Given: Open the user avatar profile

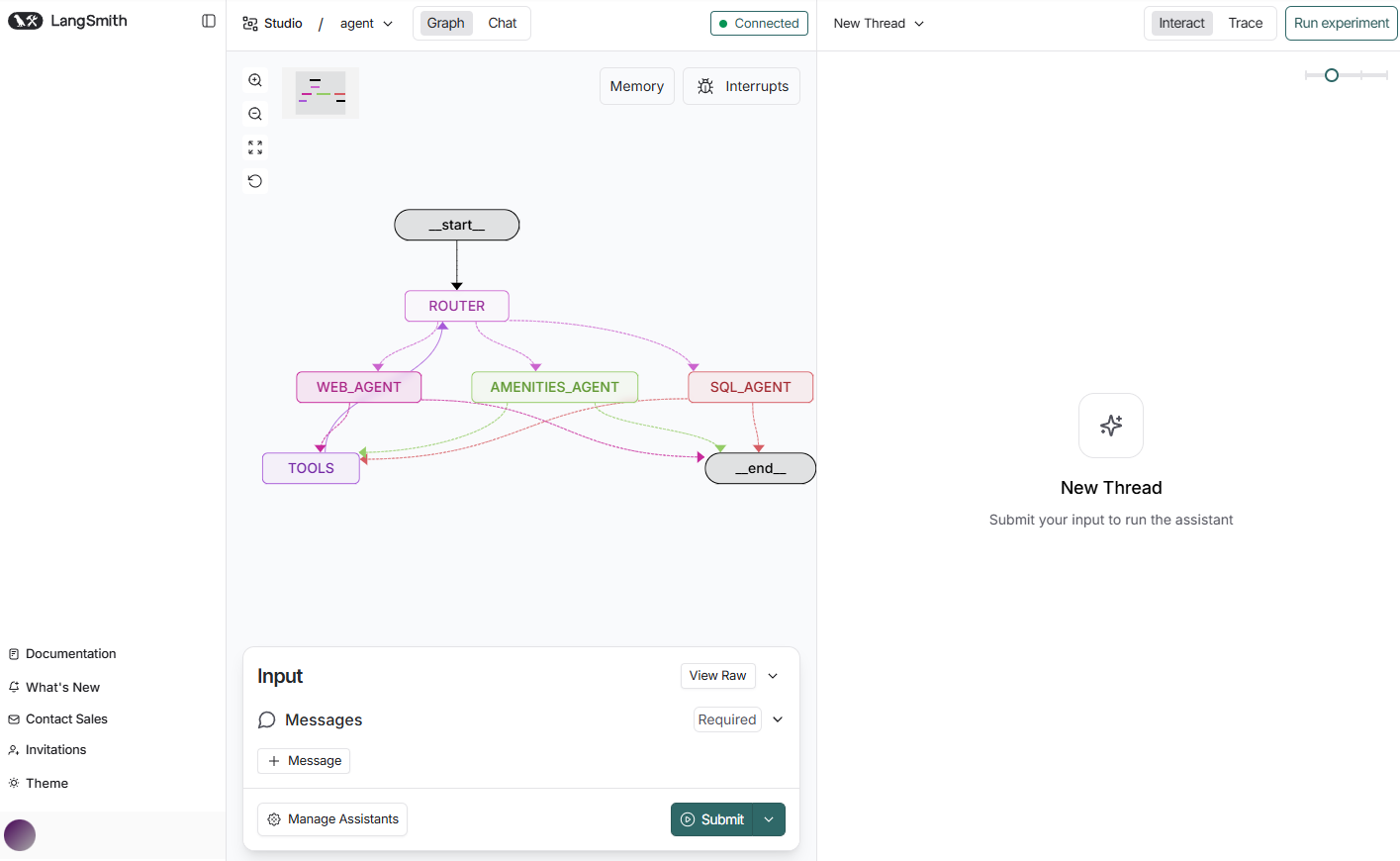Looking at the screenshot, I should [20, 835].
